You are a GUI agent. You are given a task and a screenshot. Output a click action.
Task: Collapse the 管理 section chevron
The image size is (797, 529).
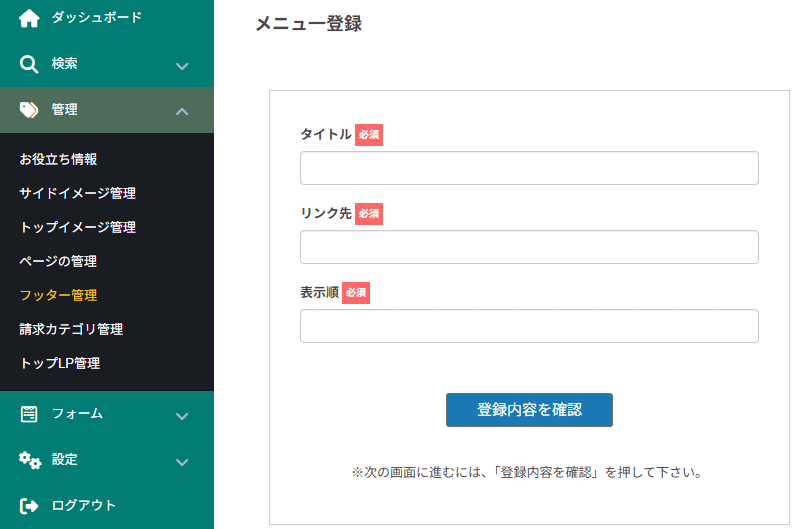point(182,111)
